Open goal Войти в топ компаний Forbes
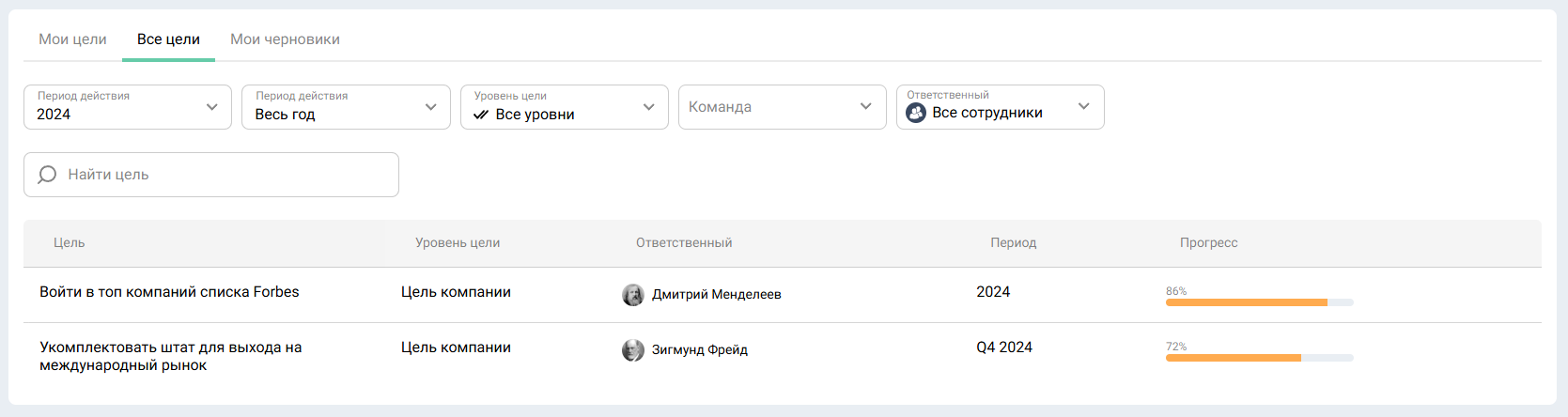 (x=169, y=292)
